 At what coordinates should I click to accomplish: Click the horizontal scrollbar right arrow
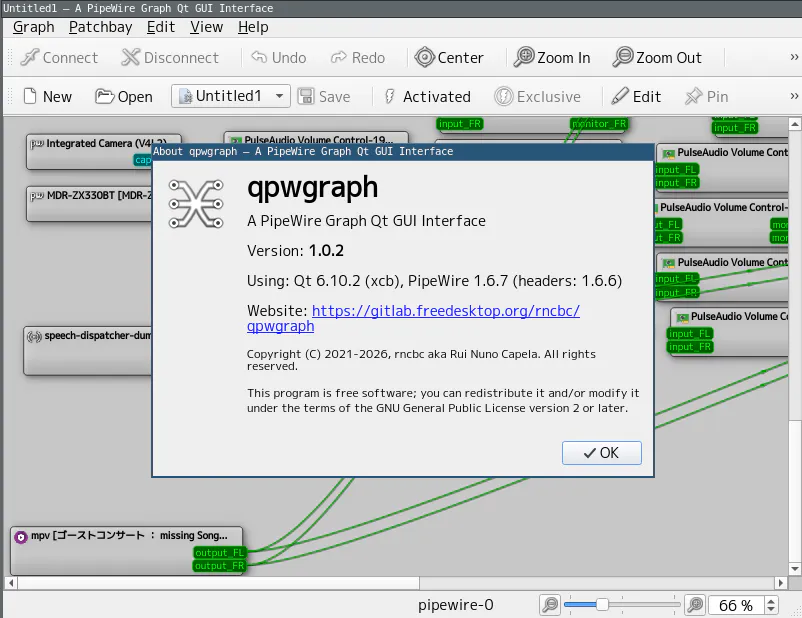click(x=781, y=583)
